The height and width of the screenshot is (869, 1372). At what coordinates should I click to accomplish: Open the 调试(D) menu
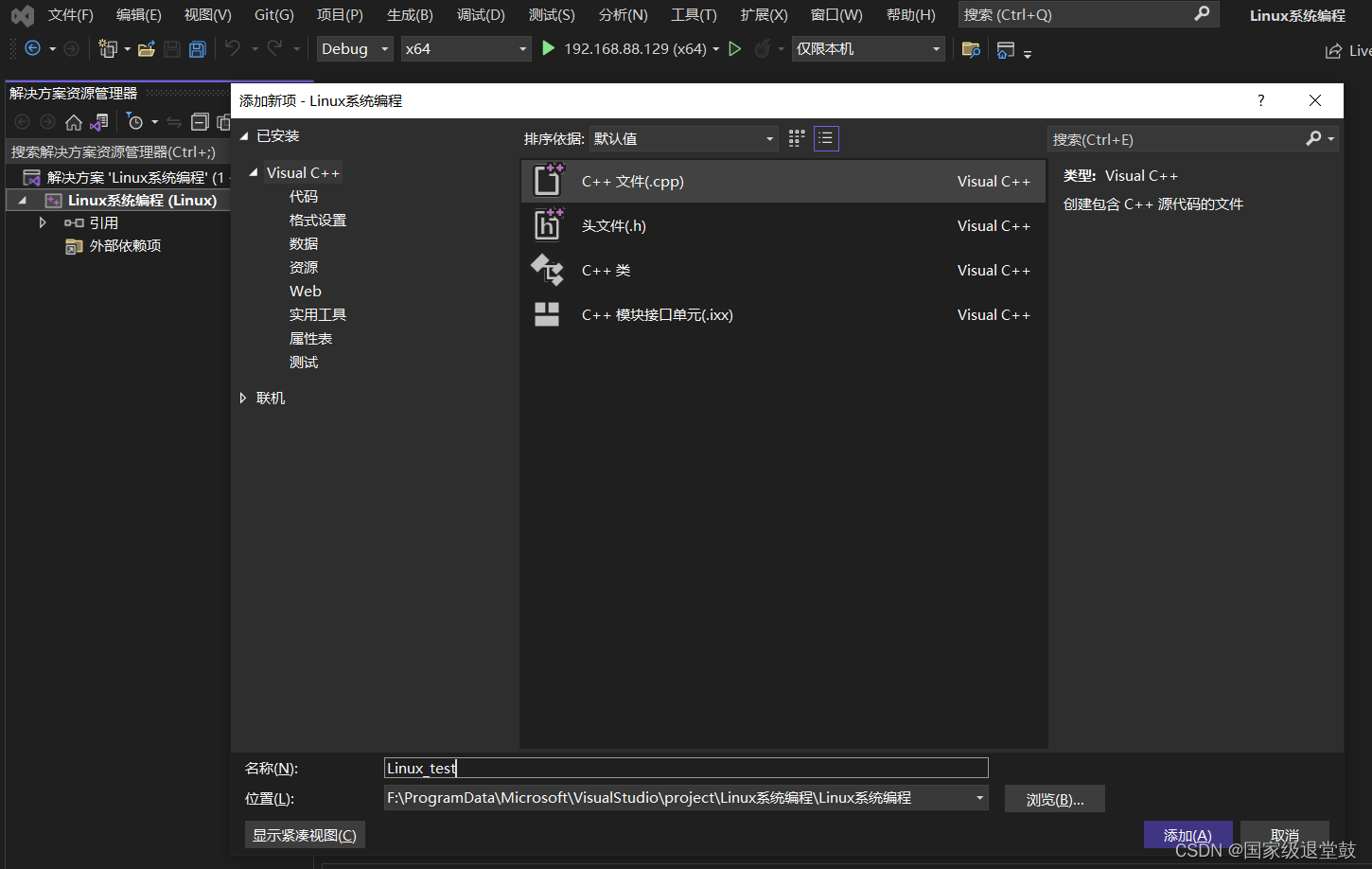click(x=481, y=15)
